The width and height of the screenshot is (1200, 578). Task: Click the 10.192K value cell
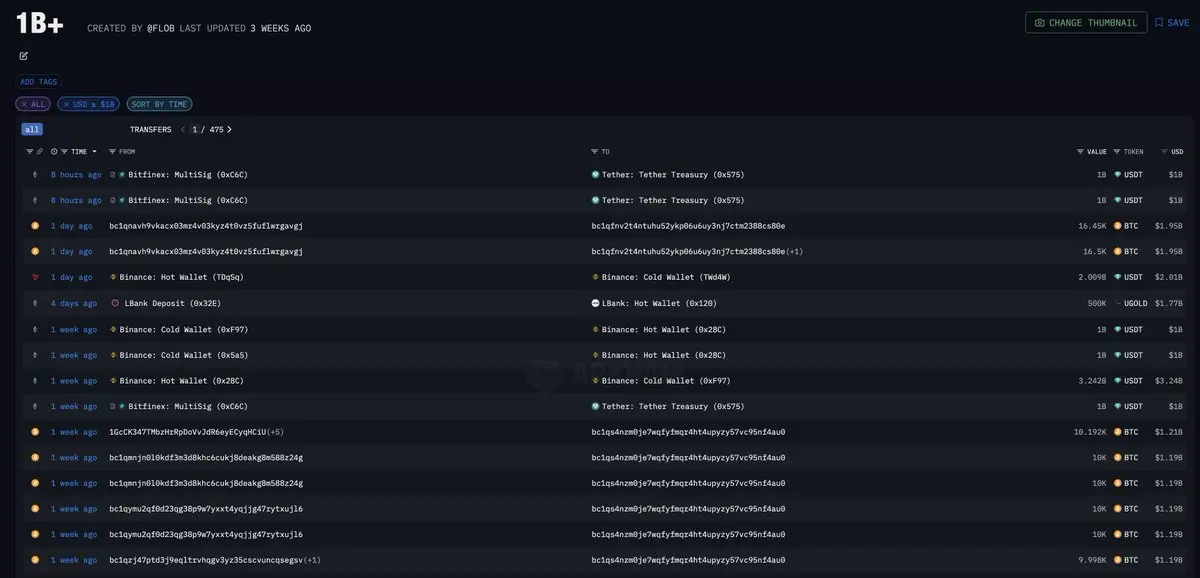point(1090,432)
